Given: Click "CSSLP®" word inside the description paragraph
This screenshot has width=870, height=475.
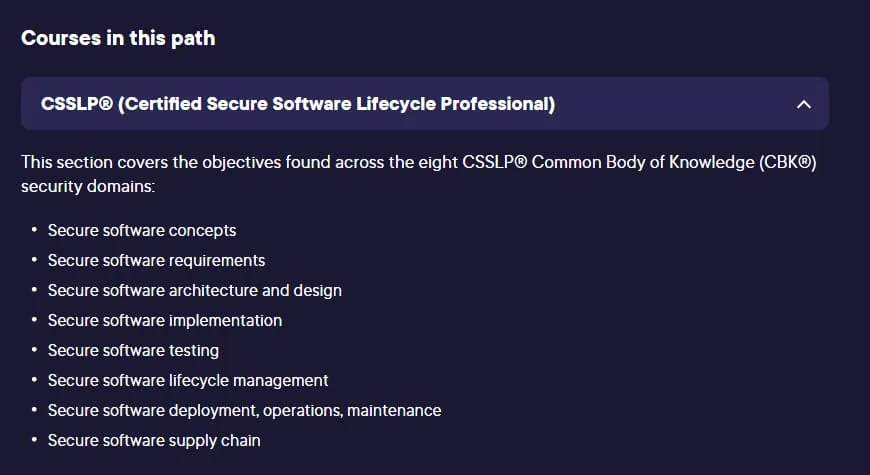Looking at the screenshot, I should (x=495, y=162).
